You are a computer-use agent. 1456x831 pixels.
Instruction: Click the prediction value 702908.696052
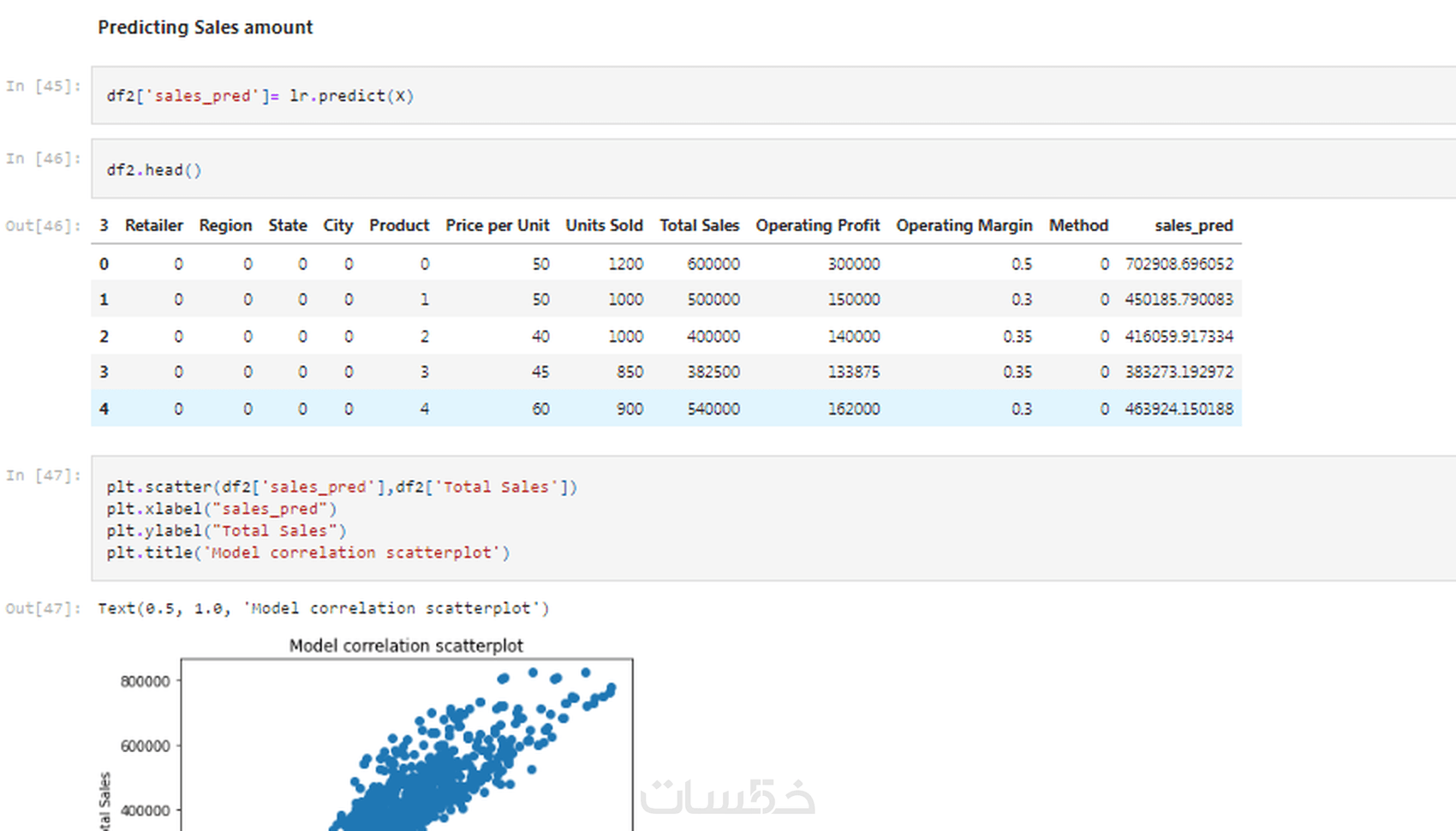tap(1179, 264)
